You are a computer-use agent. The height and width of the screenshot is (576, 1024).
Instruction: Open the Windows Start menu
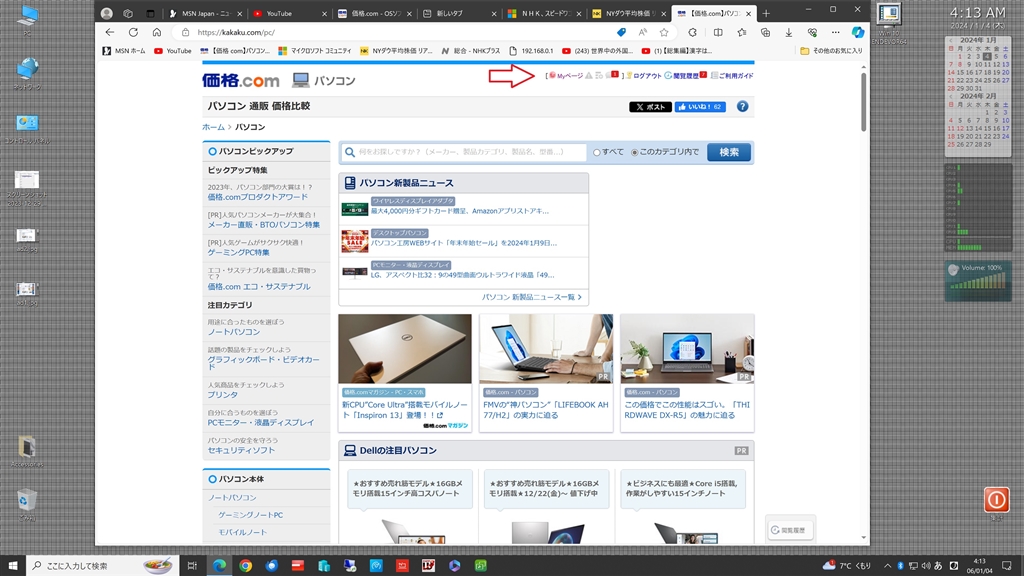[x=12, y=566]
